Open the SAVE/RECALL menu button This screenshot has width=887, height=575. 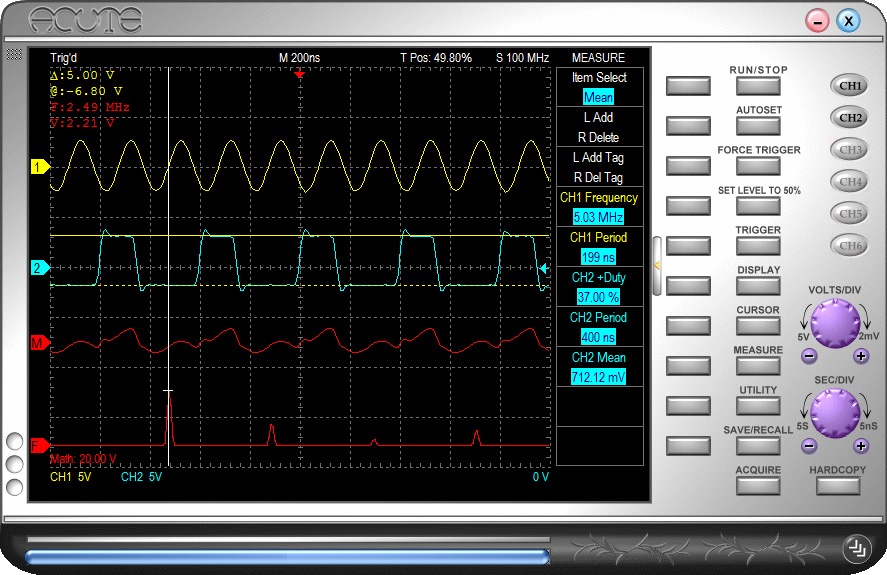click(x=758, y=446)
